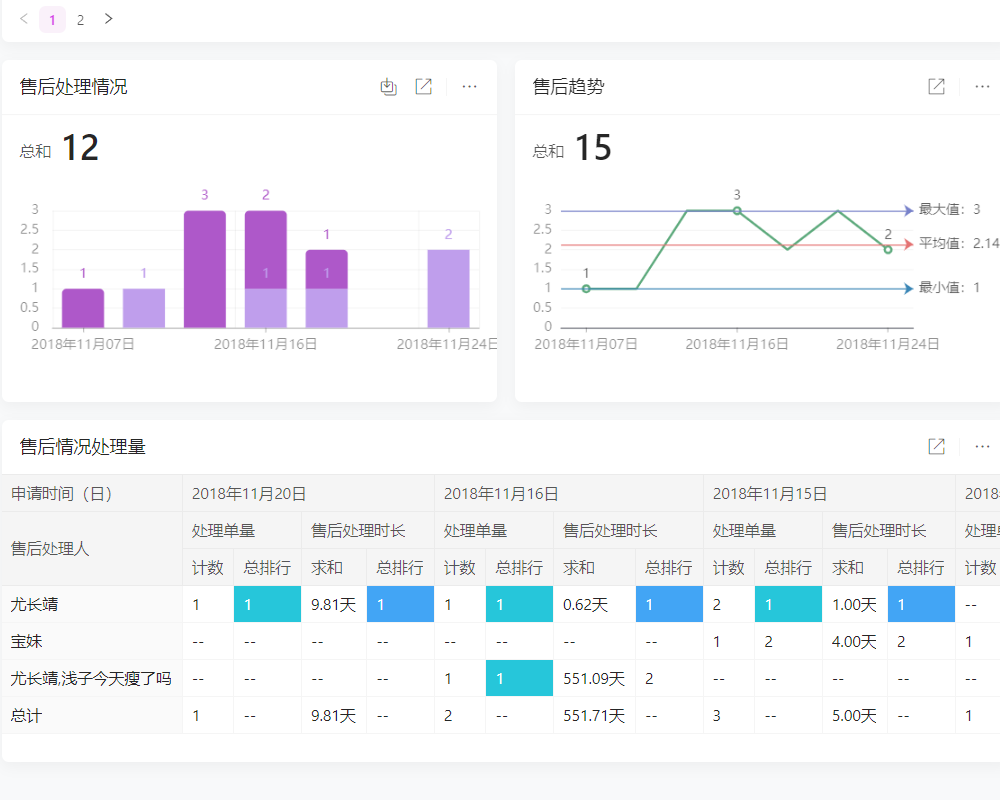Open the fullscreen expand icon on 售后处理情况 card
Screen dimensions: 1000x800
(423, 87)
